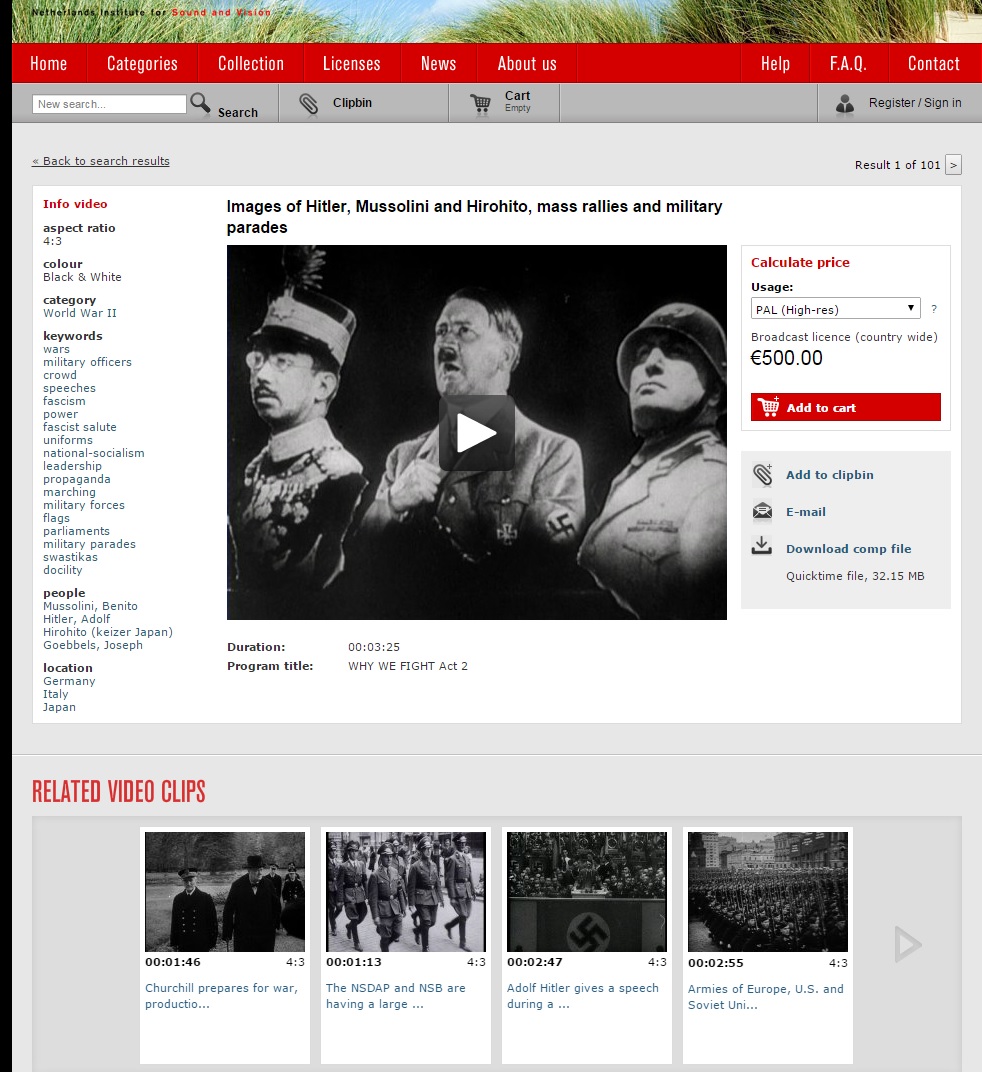
Task: Go to next search result arrow
Action: tap(953, 165)
